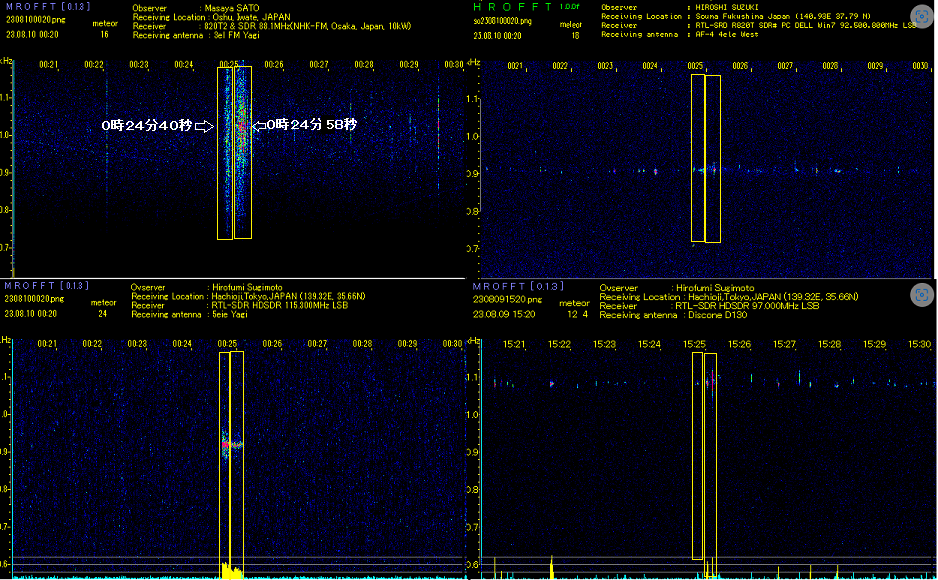Click the visual search icon on HROFFT panel
The width and height of the screenshot is (938, 580).
click(x=920, y=15)
